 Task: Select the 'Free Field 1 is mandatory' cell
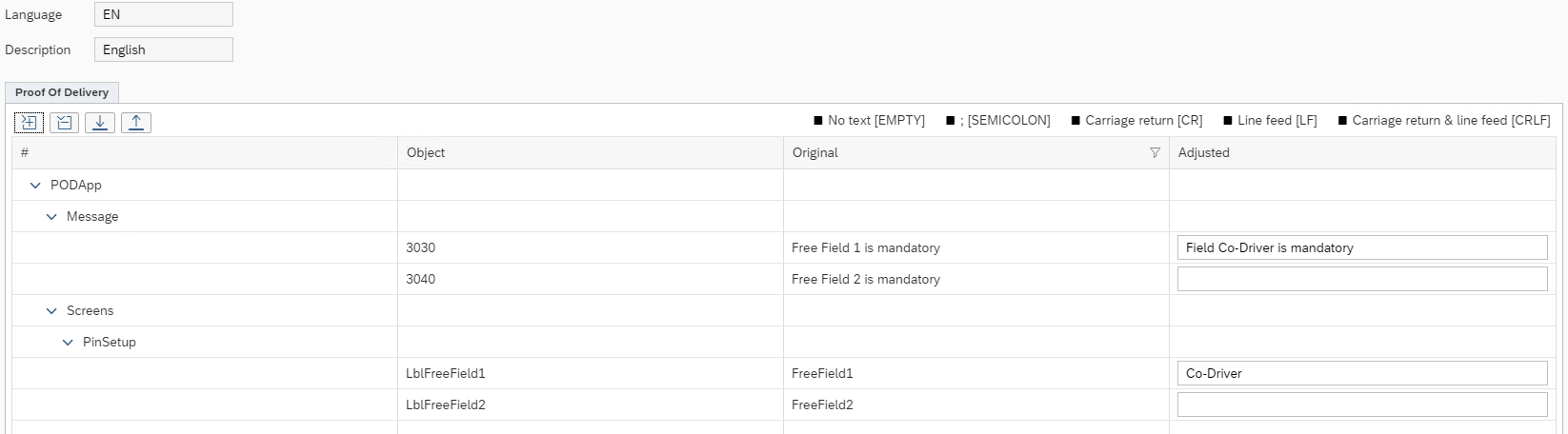[865, 248]
